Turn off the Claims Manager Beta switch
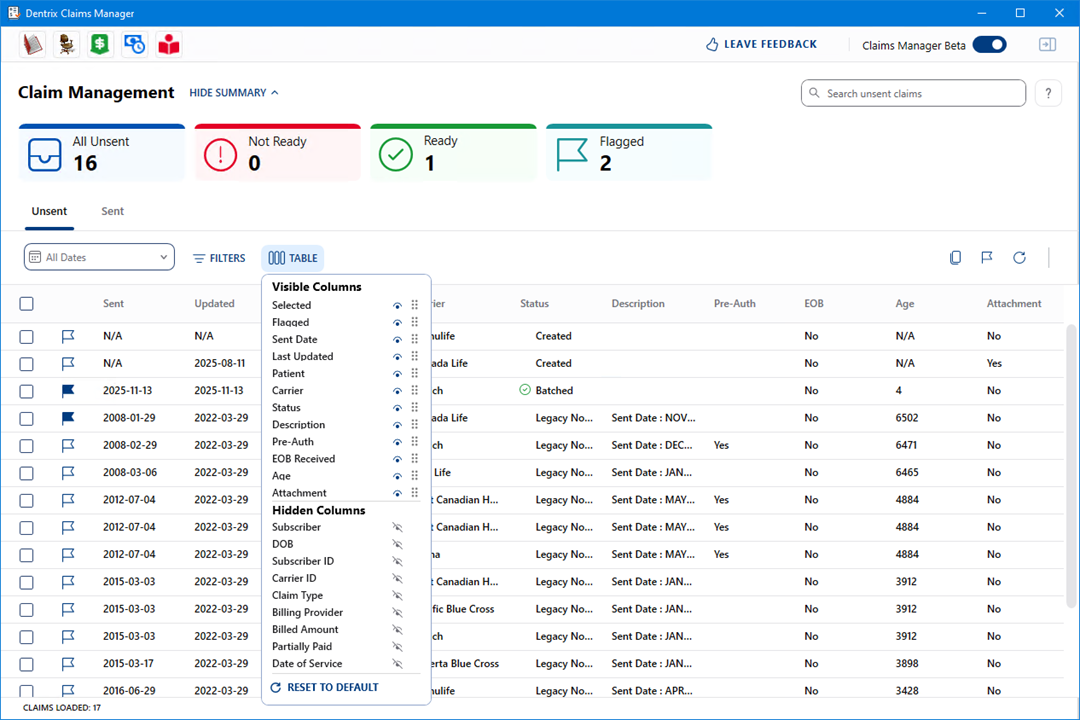The height and width of the screenshot is (720, 1080). click(989, 44)
